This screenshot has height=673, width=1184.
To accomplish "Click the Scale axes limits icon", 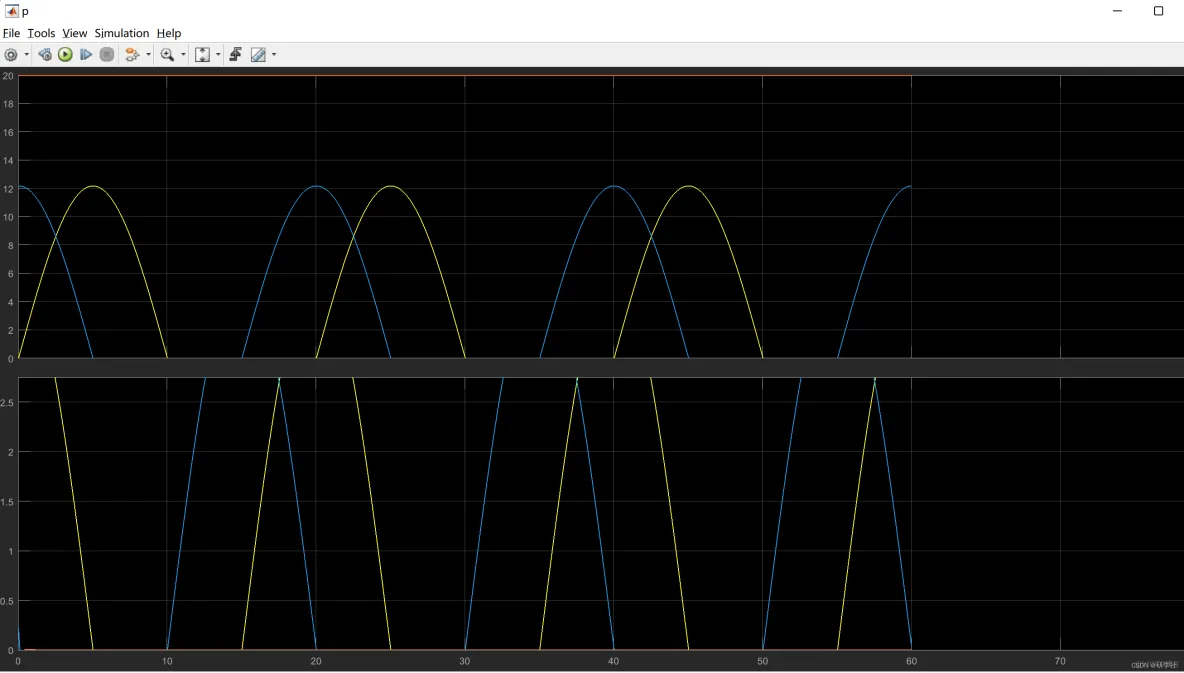I will pos(202,54).
